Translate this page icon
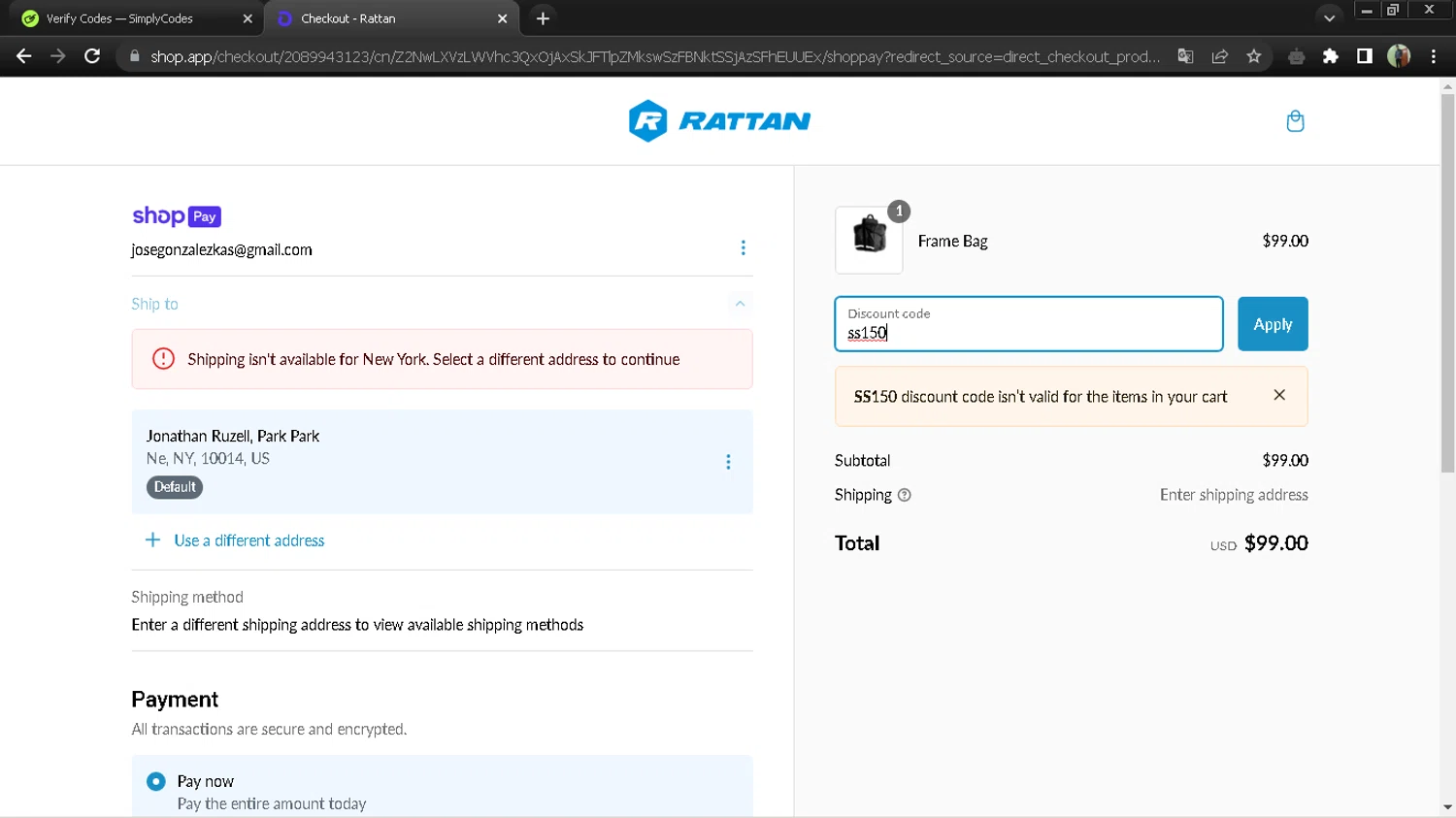 [1185, 56]
